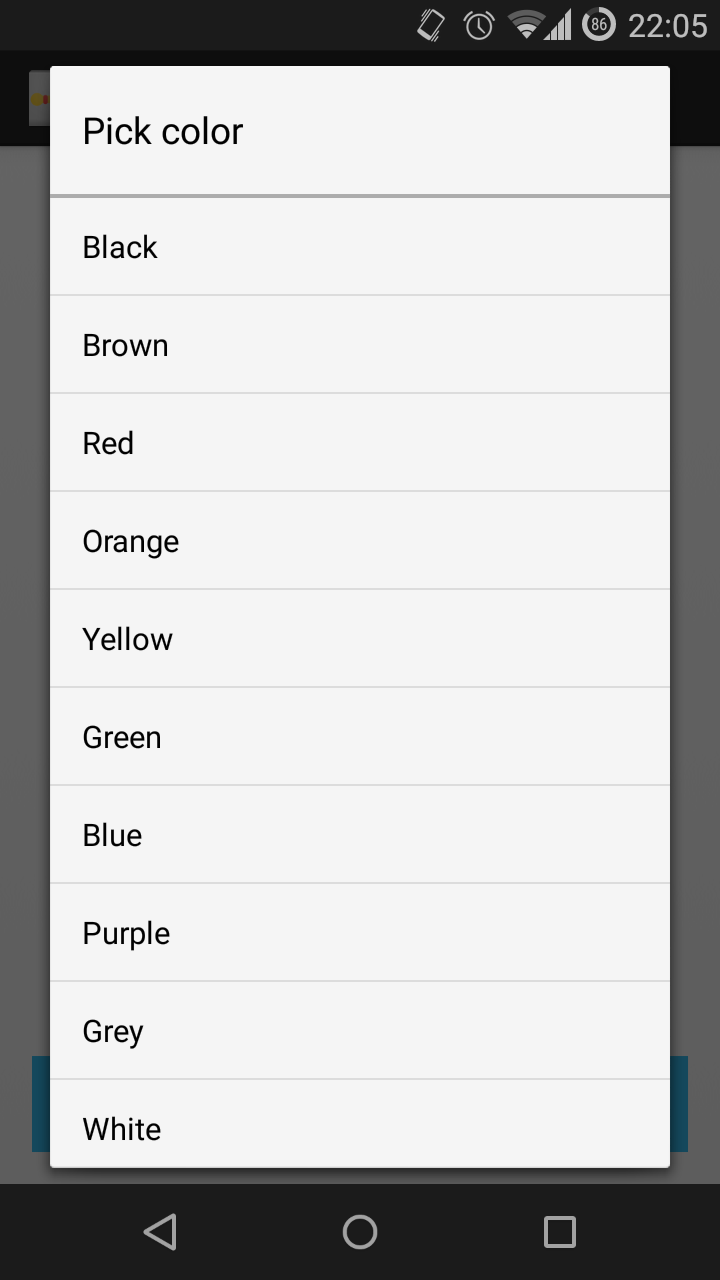Viewport: 720px width, 1280px height.
Task: Select Black from the color list
Action: pos(360,246)
